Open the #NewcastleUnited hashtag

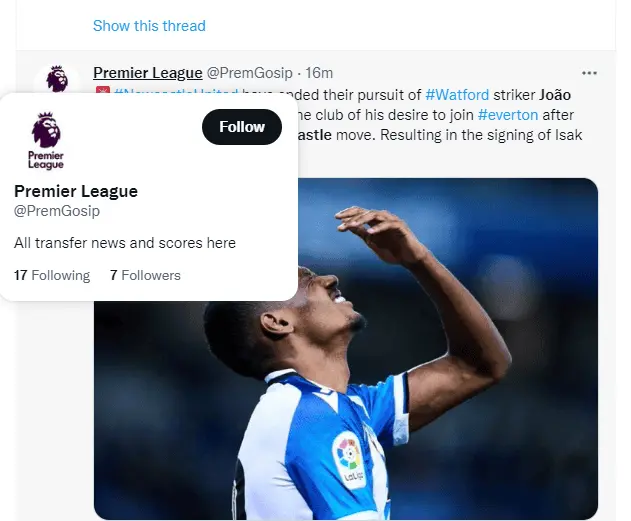[175, 95]
